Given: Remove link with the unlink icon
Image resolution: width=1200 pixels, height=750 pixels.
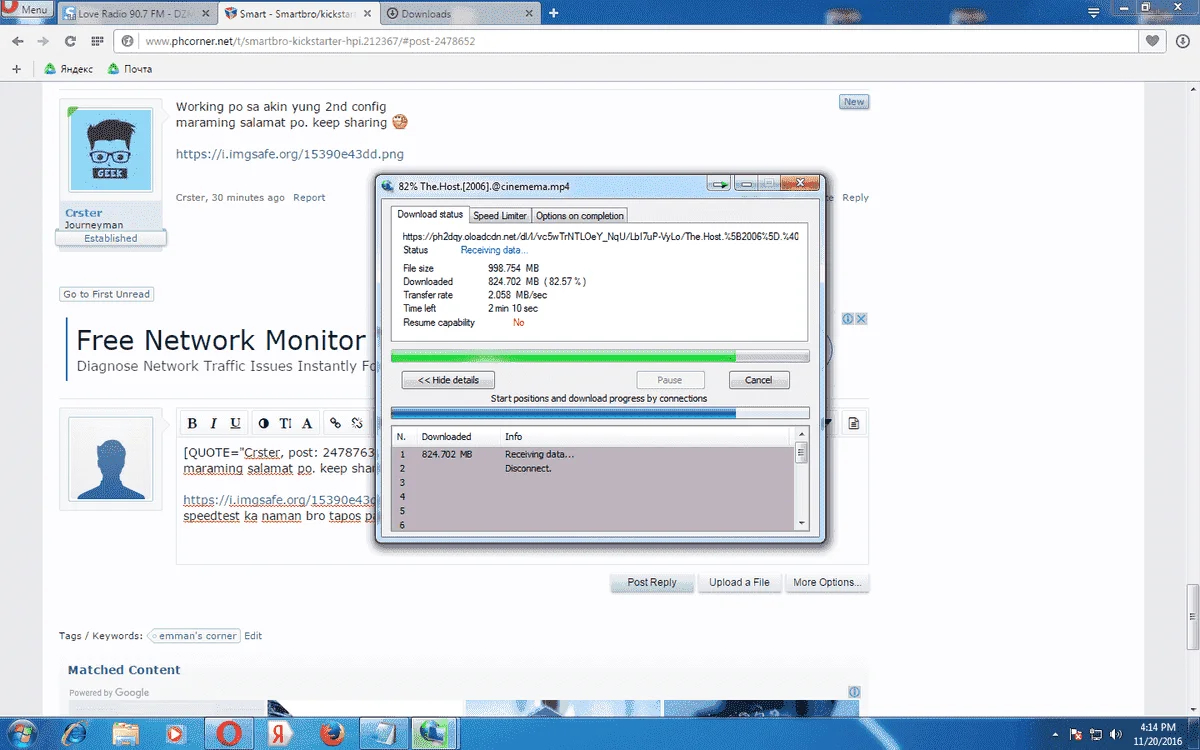Looking at the screenshot, I should click(357, 423).
